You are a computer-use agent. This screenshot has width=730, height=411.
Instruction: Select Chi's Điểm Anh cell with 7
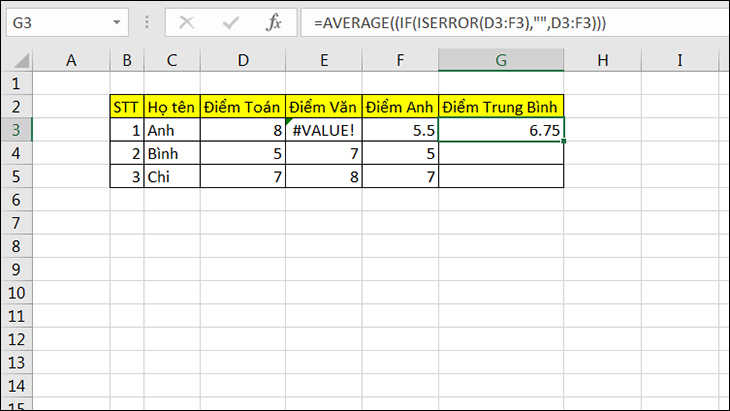(400, 176)
